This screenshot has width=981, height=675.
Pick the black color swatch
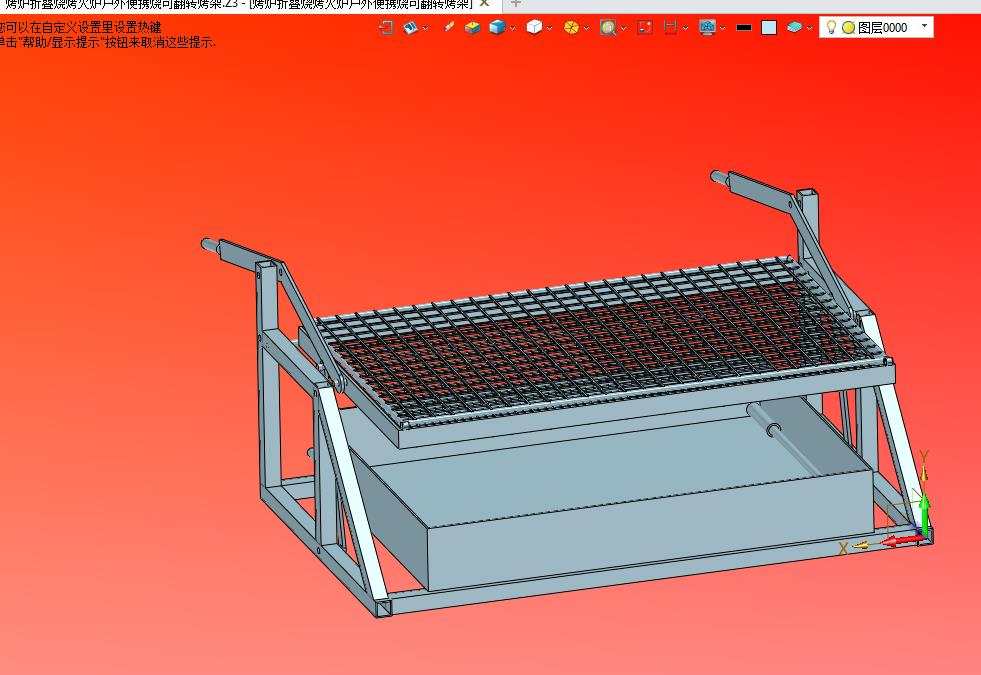pyautogui.click(x=744, y=28)
